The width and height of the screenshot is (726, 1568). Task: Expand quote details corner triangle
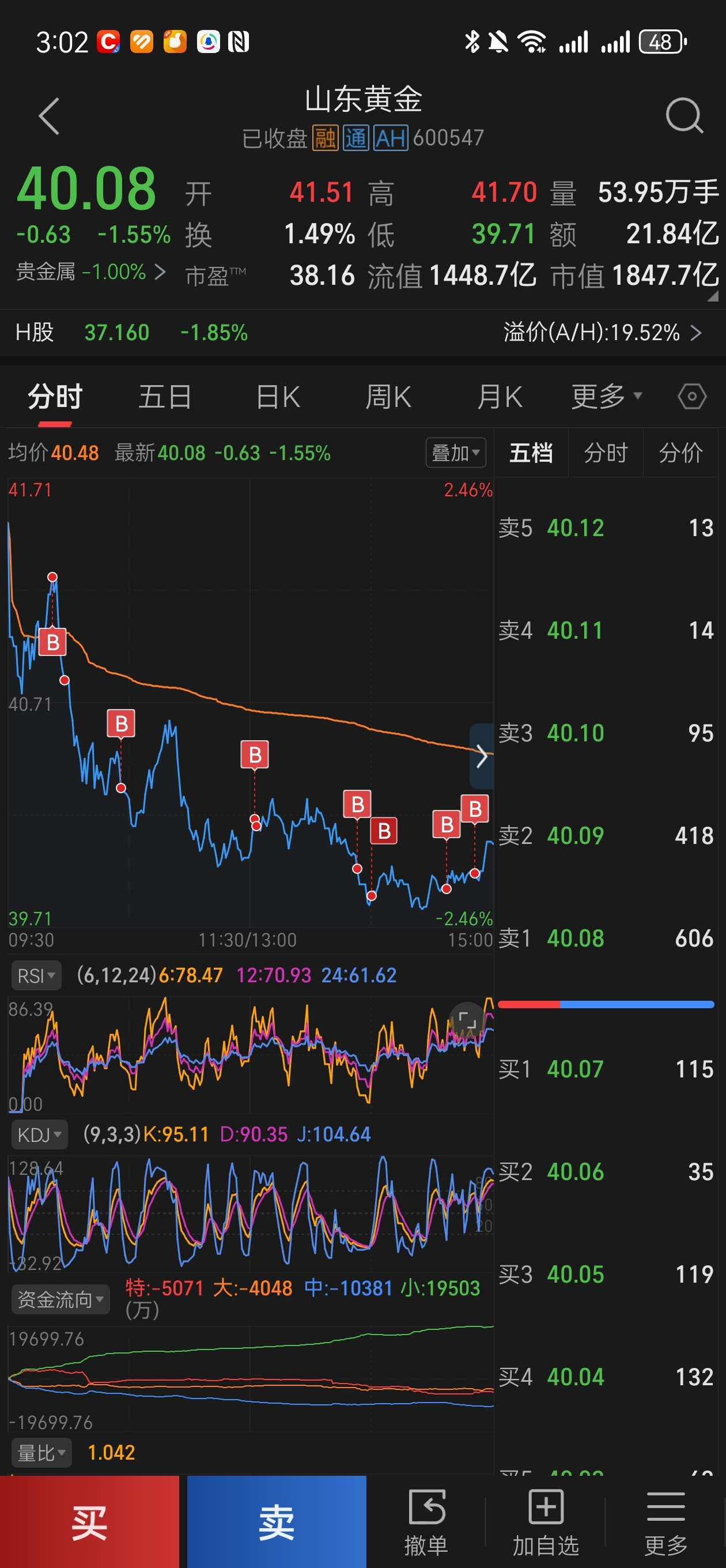(713, 296)
